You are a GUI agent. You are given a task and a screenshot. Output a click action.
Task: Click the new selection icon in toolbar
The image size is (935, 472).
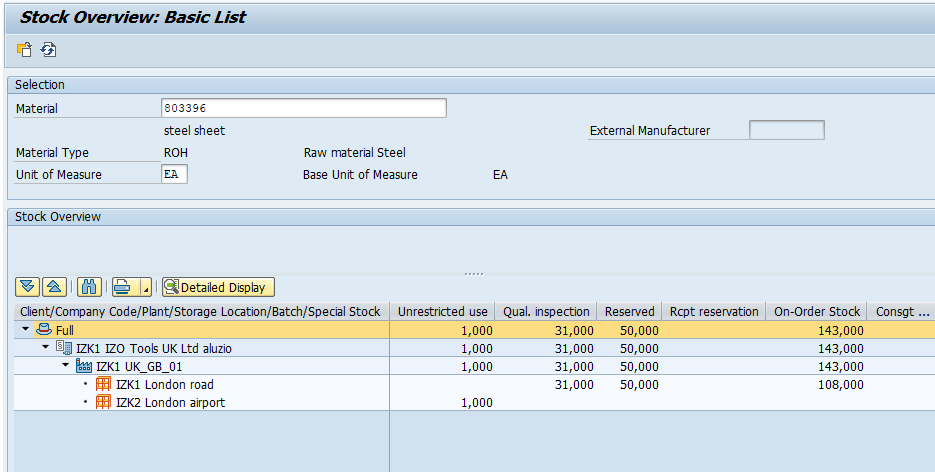(24, 49)
